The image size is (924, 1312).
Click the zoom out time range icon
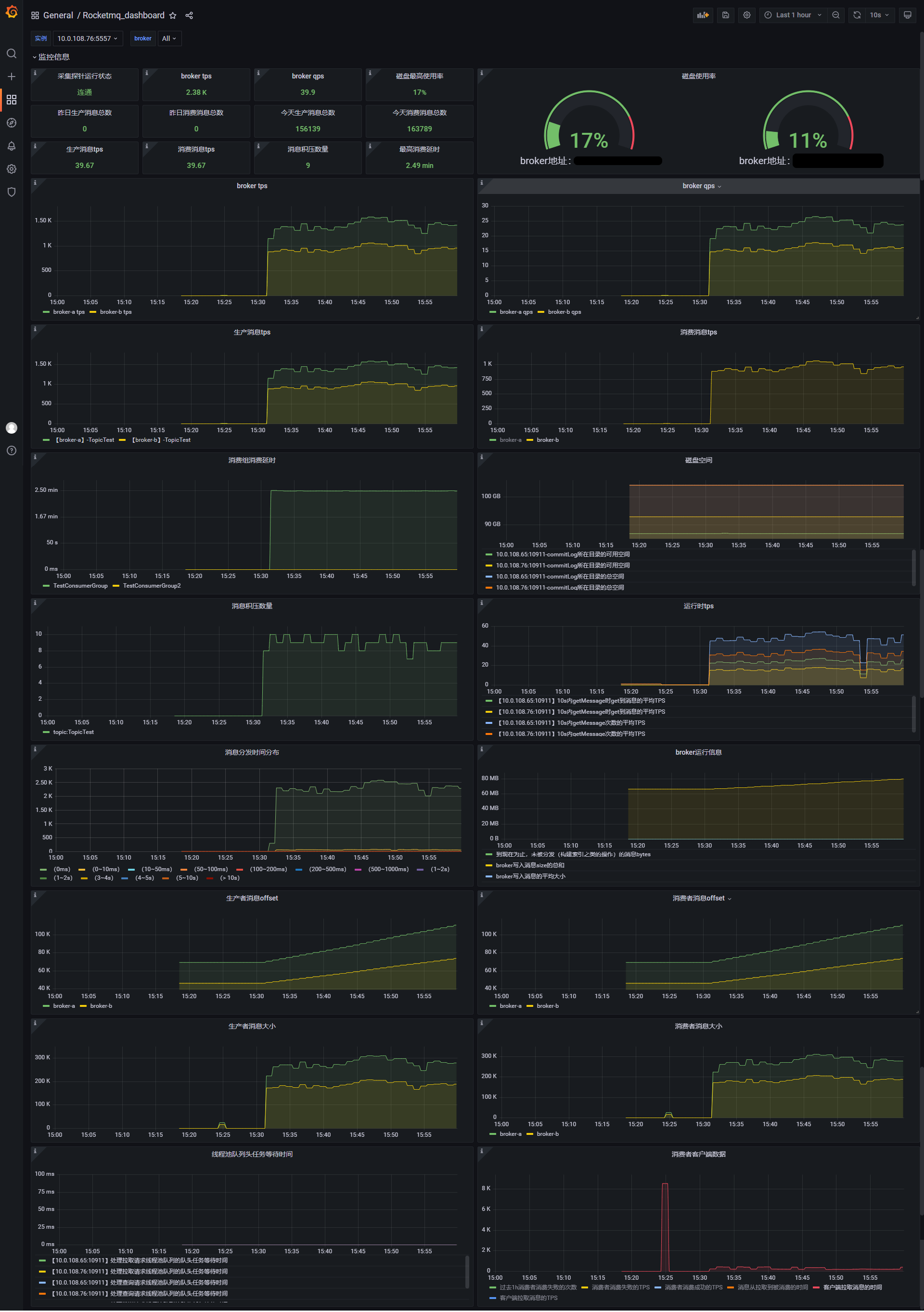point(835,15)
